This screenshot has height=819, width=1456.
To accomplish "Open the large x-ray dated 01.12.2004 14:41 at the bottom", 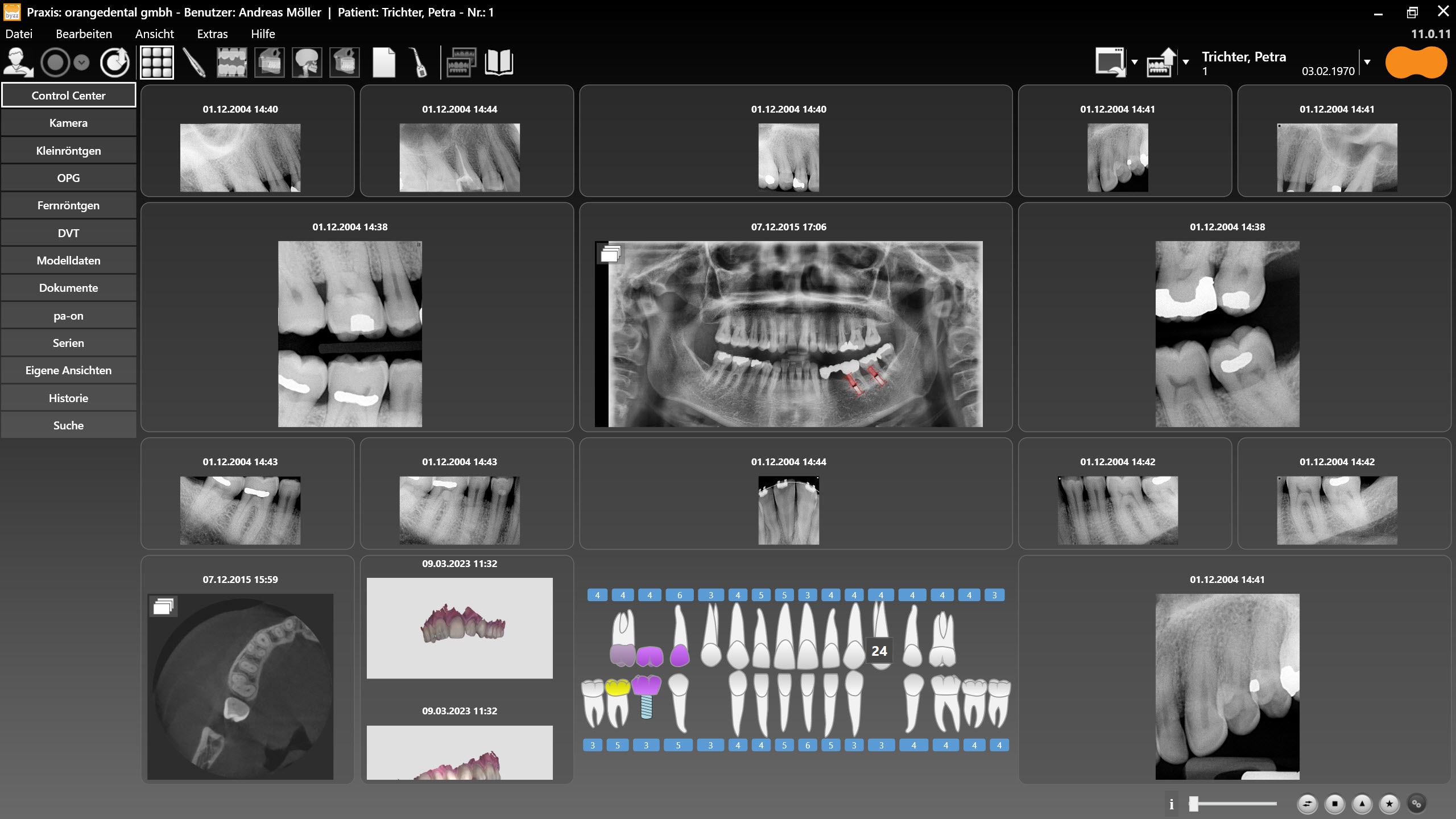I will pos(1227,686).
